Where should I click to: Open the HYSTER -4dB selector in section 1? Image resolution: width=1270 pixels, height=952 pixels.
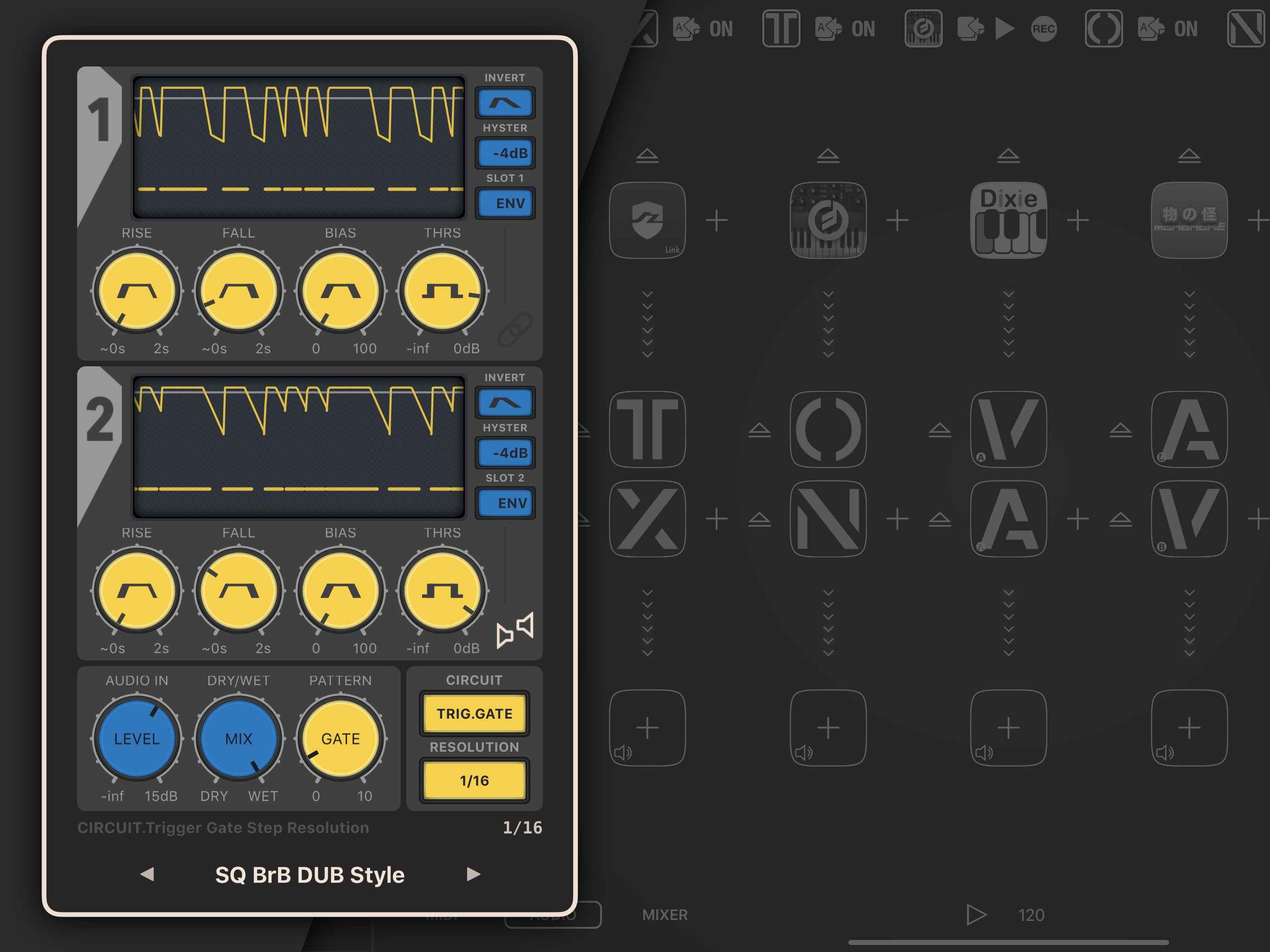click(505, 153)
